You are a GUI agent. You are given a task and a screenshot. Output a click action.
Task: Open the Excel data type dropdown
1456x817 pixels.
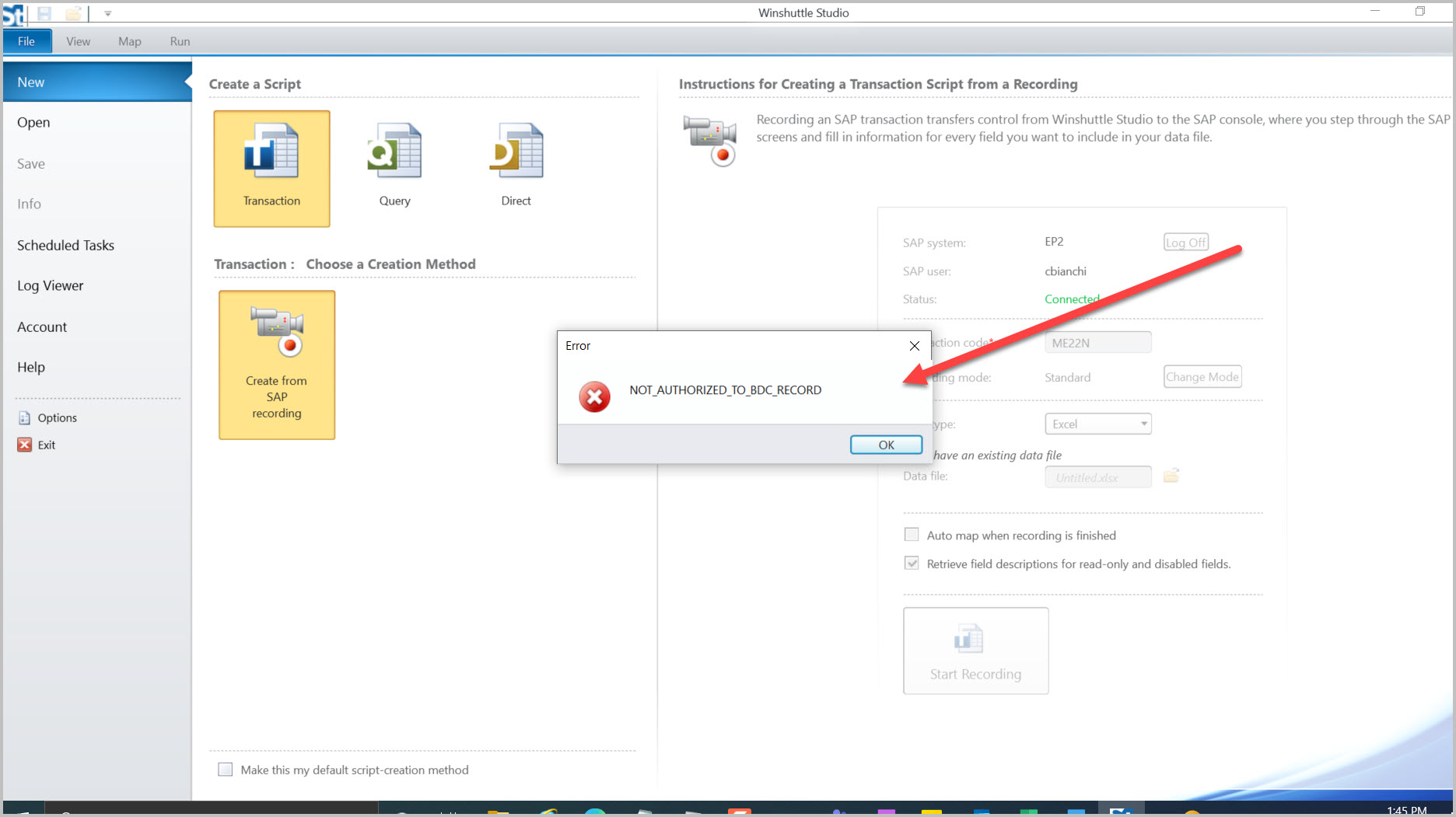coord(1097,424)
